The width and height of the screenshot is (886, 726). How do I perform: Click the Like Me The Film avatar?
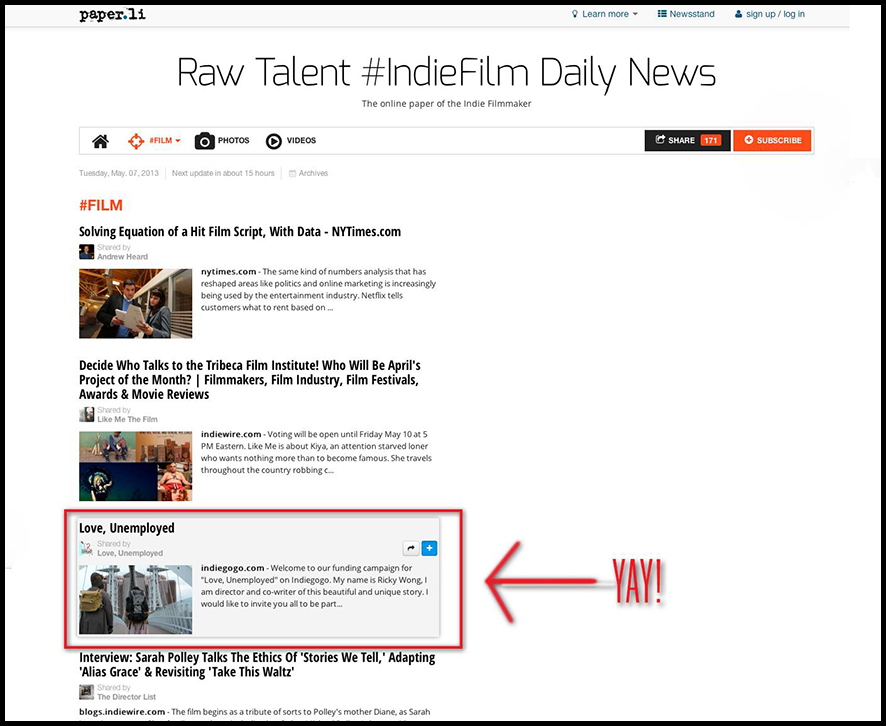coord(86,414)
